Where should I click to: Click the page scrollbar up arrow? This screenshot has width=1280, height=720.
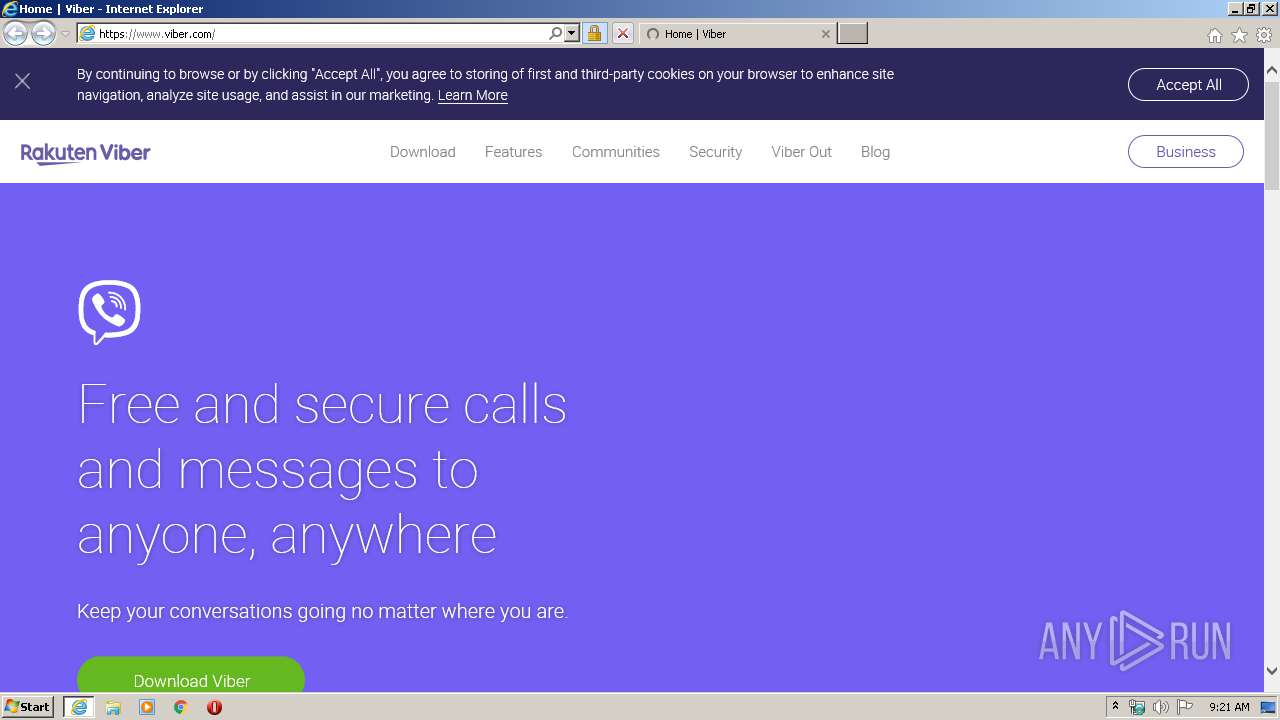(x=1272, y=71)
